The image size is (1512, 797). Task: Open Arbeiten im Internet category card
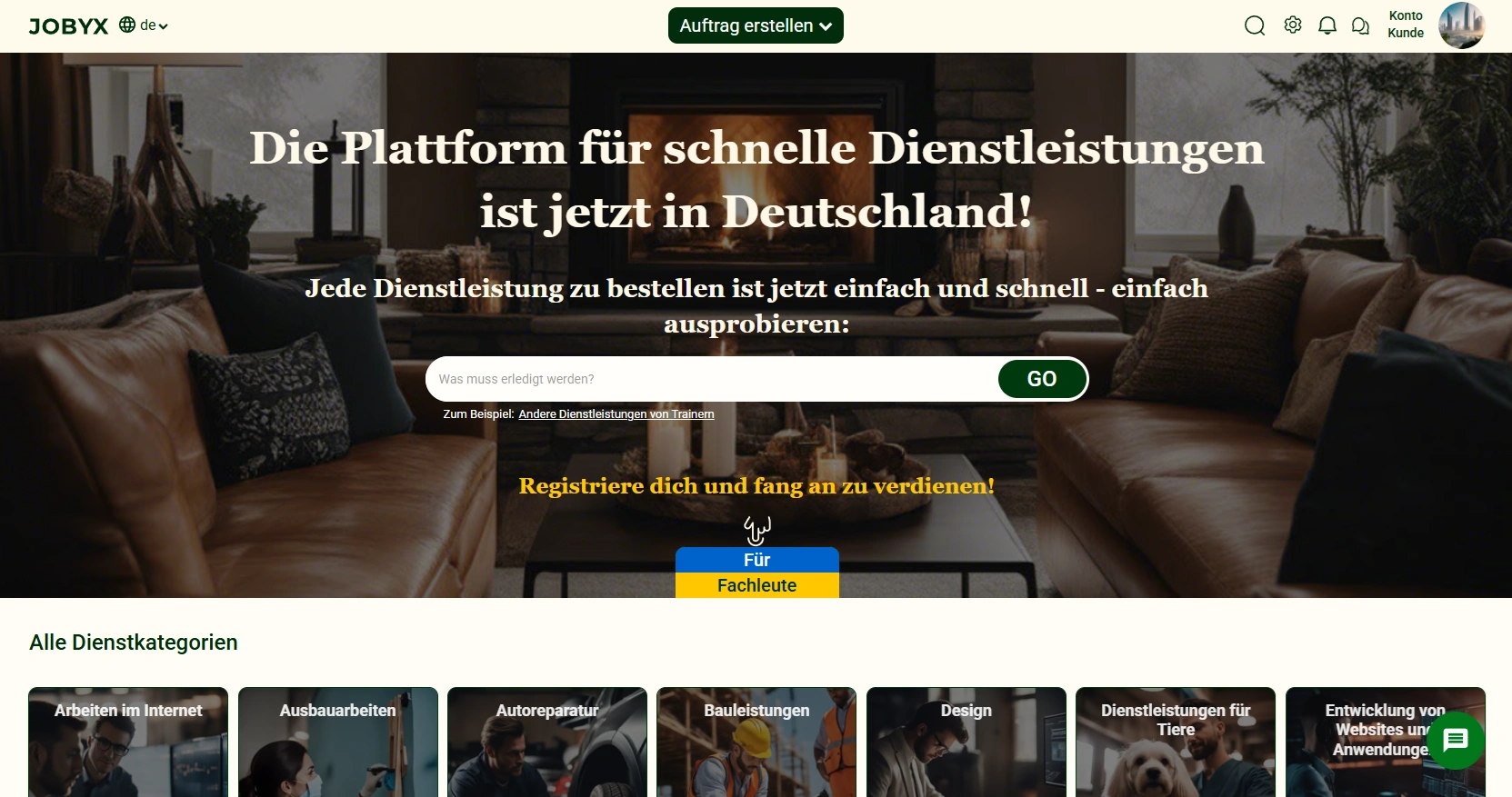pyautogui.click(x=128, y=742)
